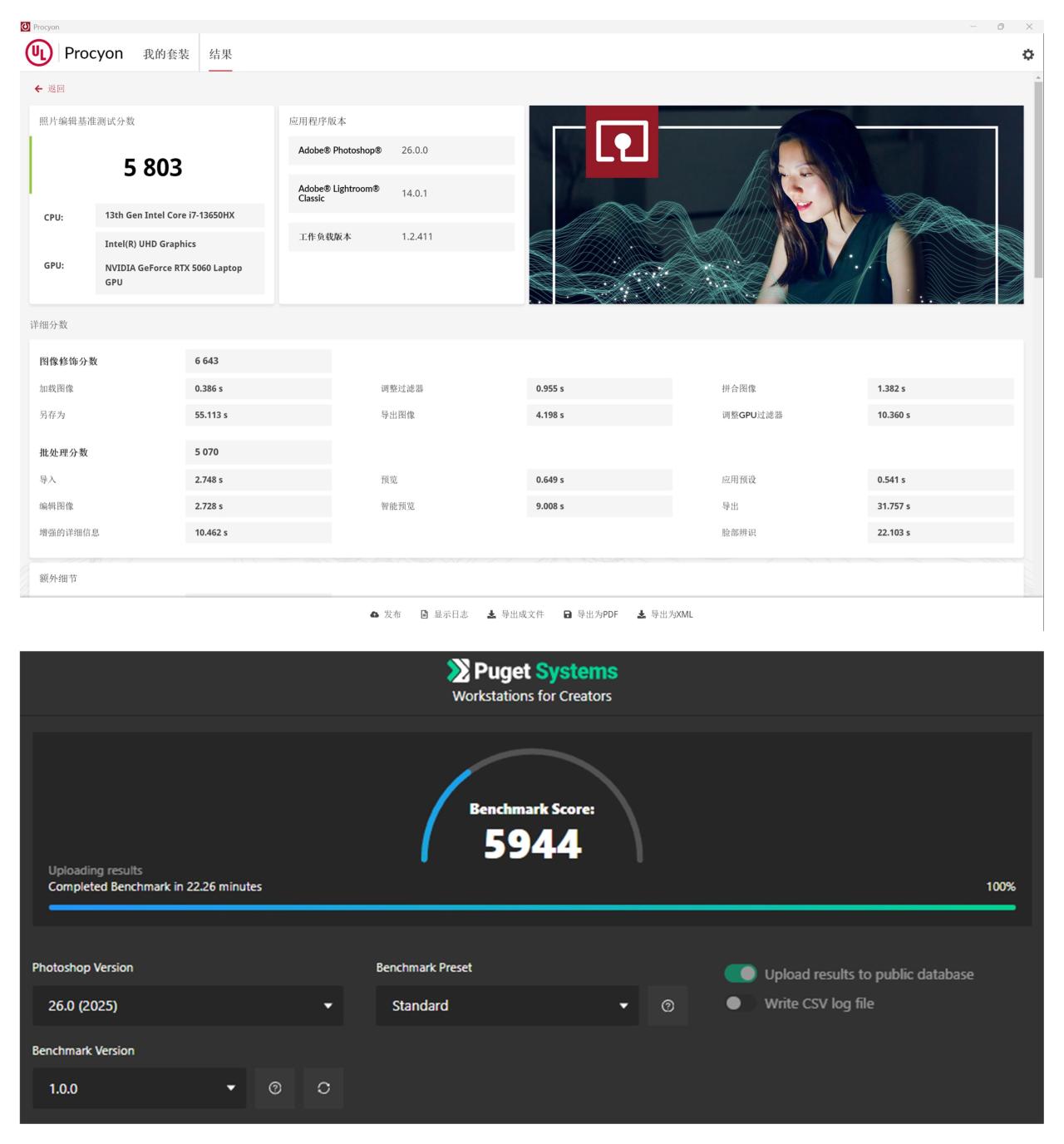Viewport: 1064px width, 1144px height.
Task: Click the red photo editing benchmark badge
Action: click(622, 141)
